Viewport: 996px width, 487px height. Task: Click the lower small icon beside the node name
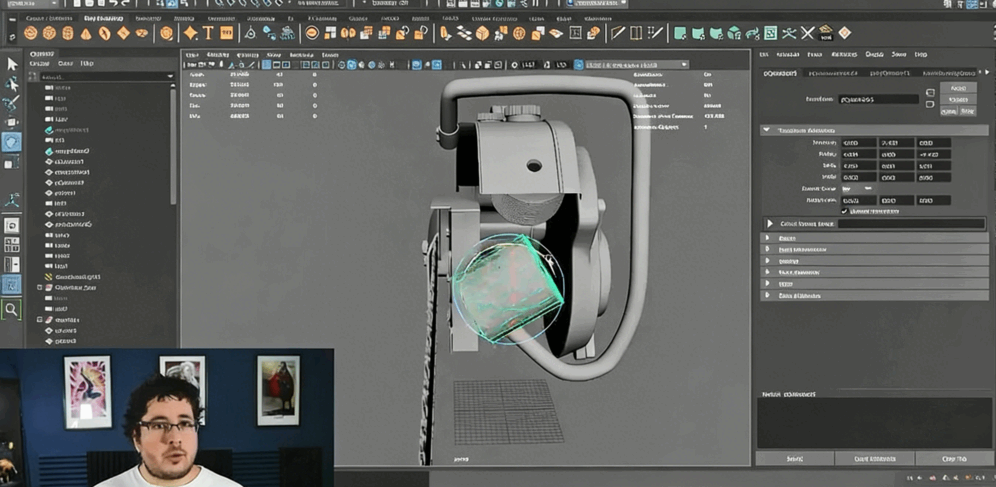click(x=930, y=104)
